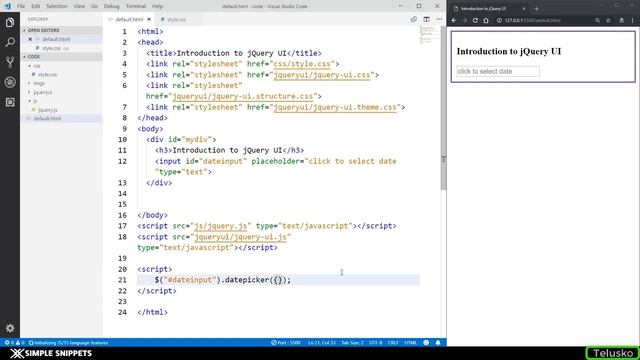Follow jquery-ui.theme.css link on line 7
Viewport: 640px width, 360px height.
(x=335, y=107)
